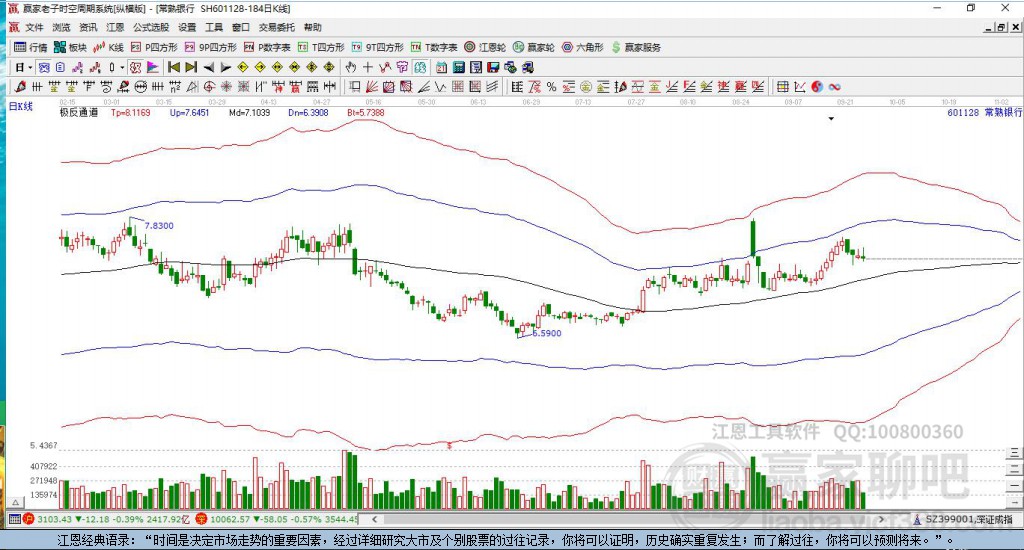Open the 江恩轮 Gann wheel
The width and height of the screenshot is (1024, 550).
click(485, 47)
